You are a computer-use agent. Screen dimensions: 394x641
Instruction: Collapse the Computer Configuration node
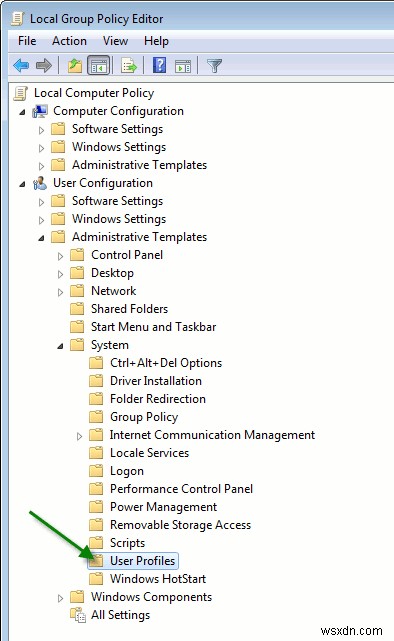pyautogui.click(x=22, y=112)
